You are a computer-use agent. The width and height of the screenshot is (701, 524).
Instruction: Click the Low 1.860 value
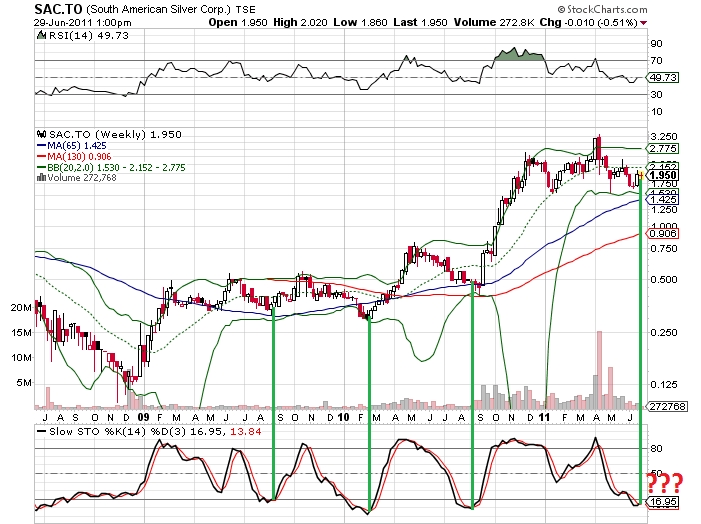point(360,22)
